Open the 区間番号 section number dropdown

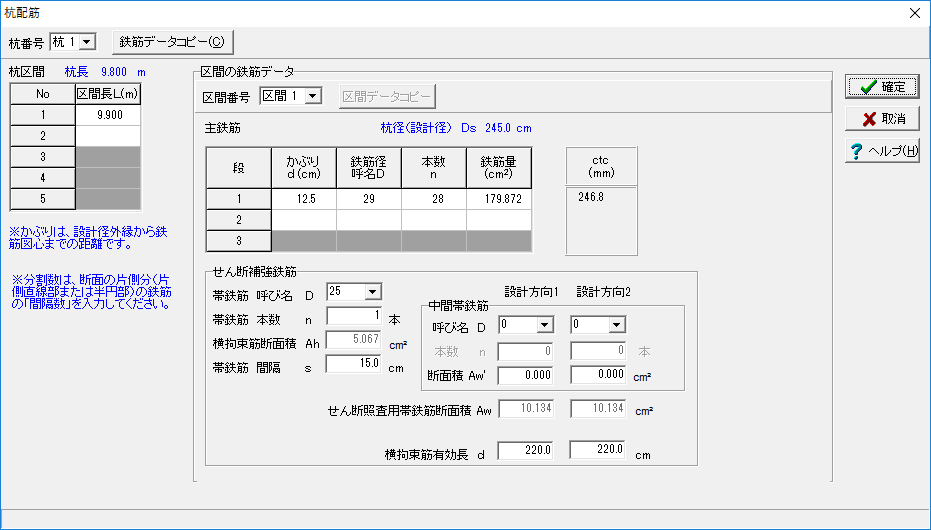click(x=313, y=96)
